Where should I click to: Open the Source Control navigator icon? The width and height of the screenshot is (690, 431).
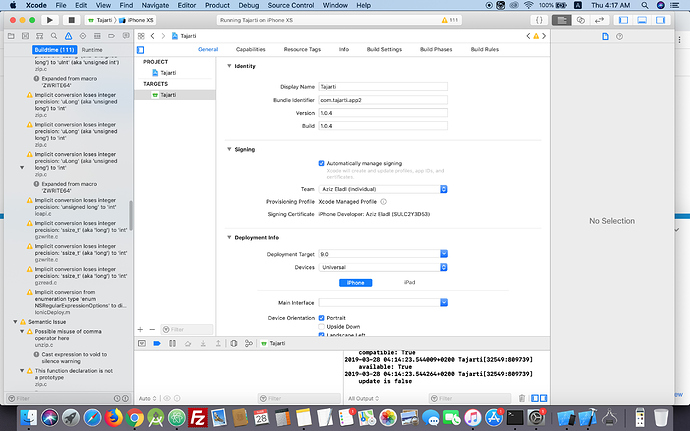pos(26,36)
